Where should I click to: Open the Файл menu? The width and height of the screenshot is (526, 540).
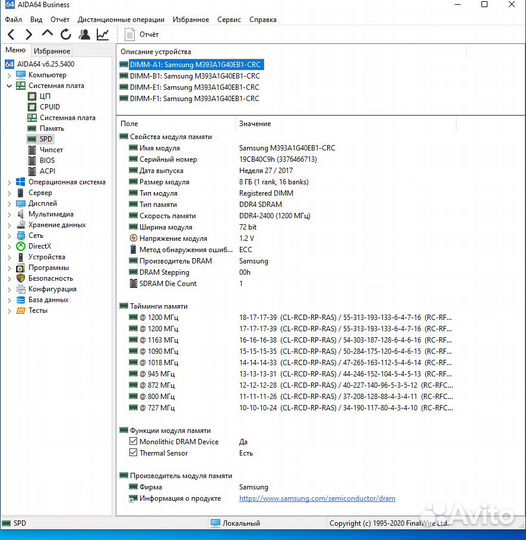13,20
